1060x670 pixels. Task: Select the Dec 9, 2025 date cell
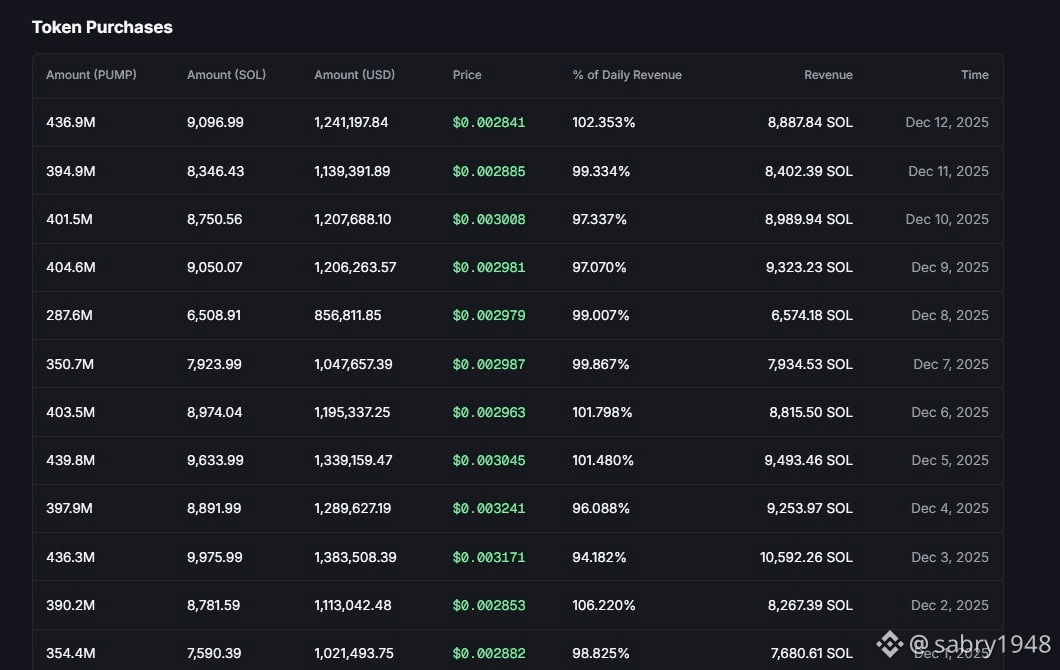click(949, 268)
